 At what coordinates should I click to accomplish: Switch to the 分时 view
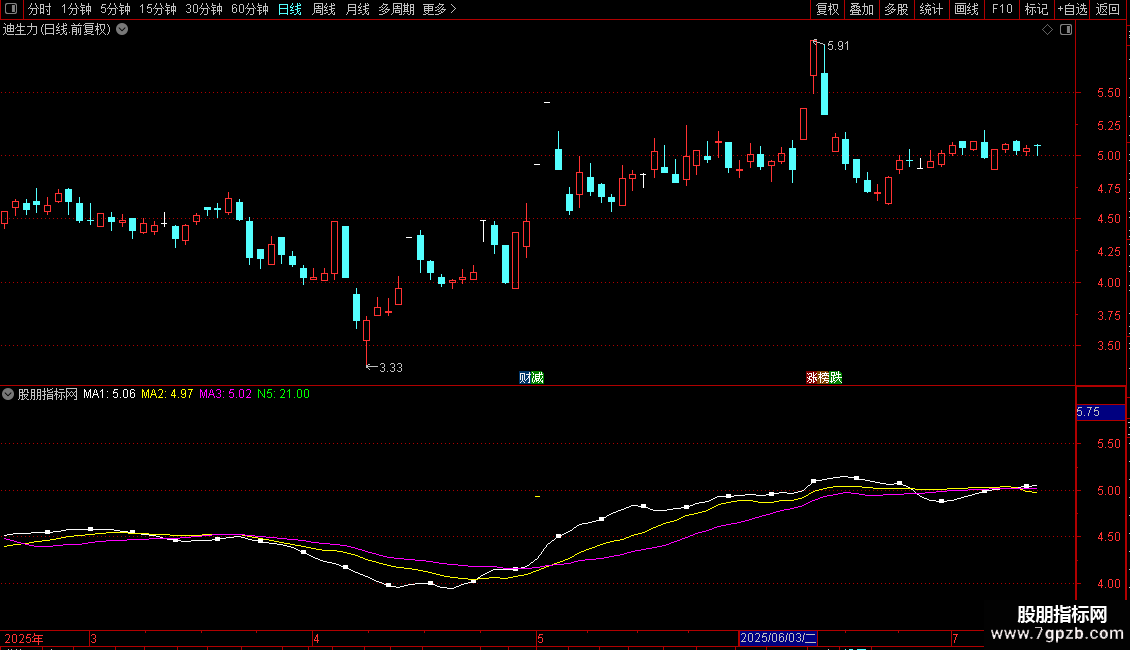(40, 9)
